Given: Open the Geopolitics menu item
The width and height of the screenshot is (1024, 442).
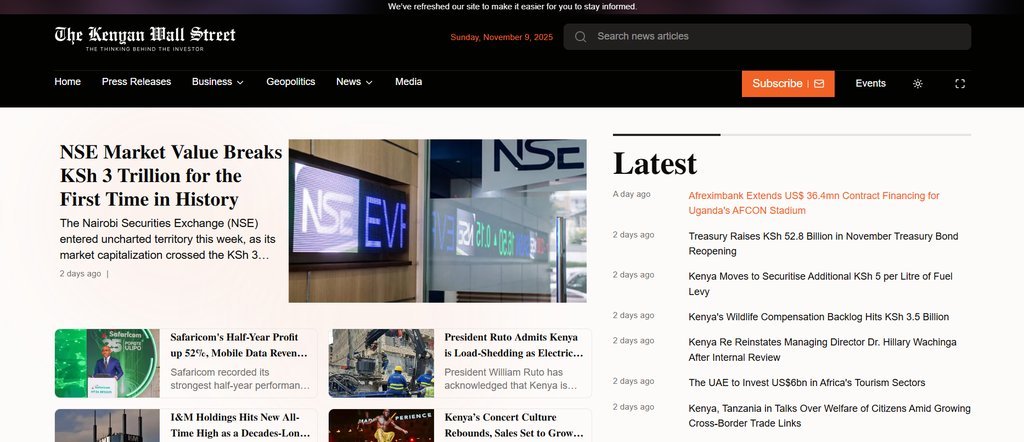Looking at the screenshot, I should 291,82.
